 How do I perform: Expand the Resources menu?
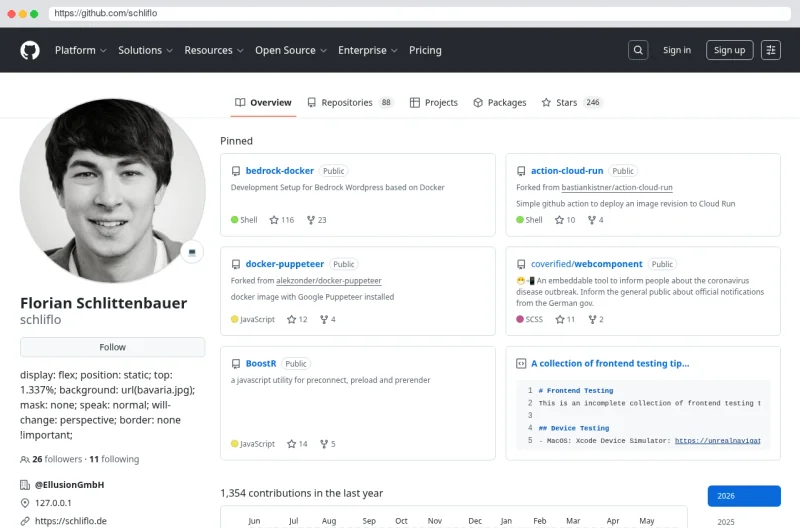[214, 50]
